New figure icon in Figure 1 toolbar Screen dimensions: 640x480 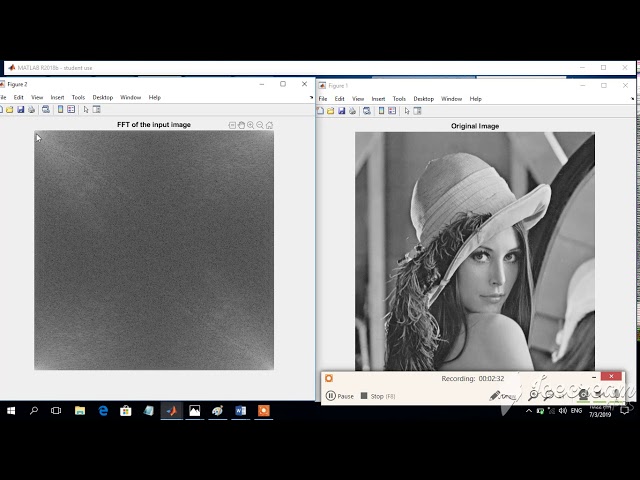320,111
